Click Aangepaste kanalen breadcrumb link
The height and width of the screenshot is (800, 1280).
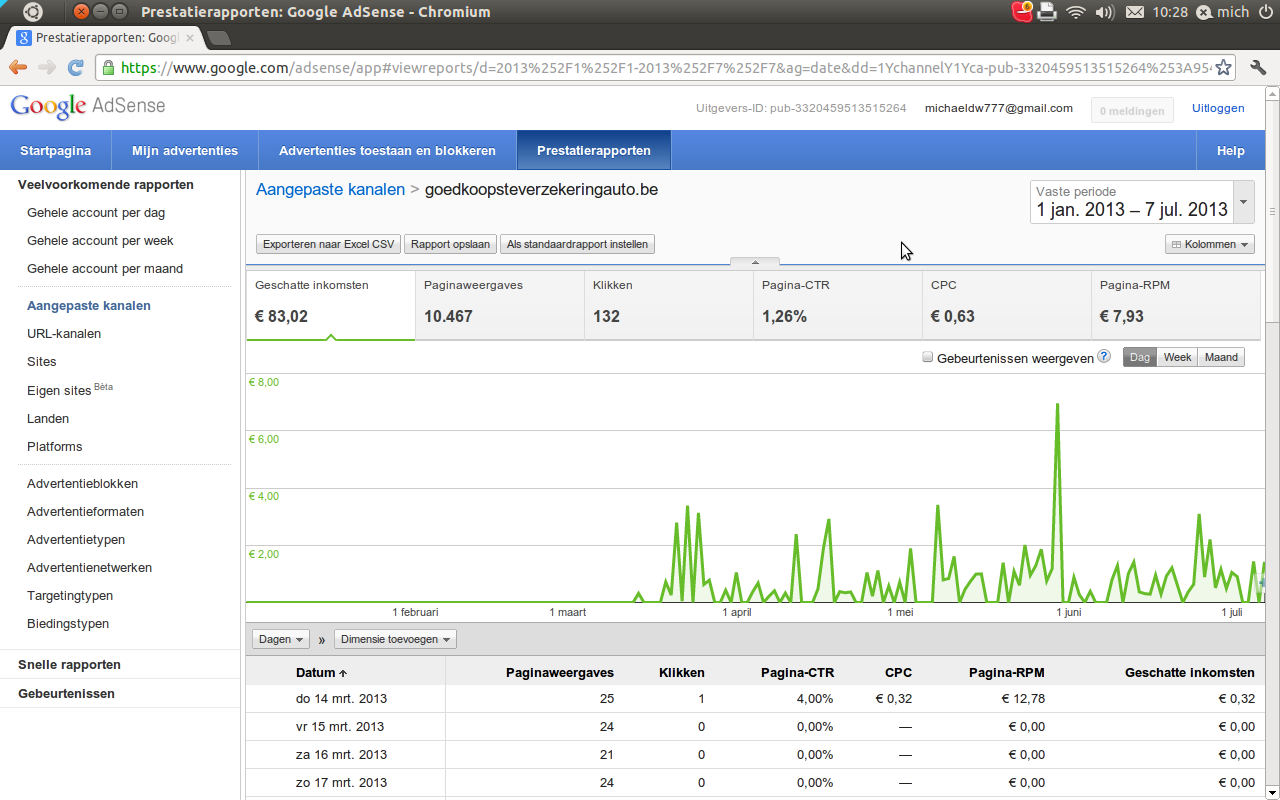coord(330,189)
